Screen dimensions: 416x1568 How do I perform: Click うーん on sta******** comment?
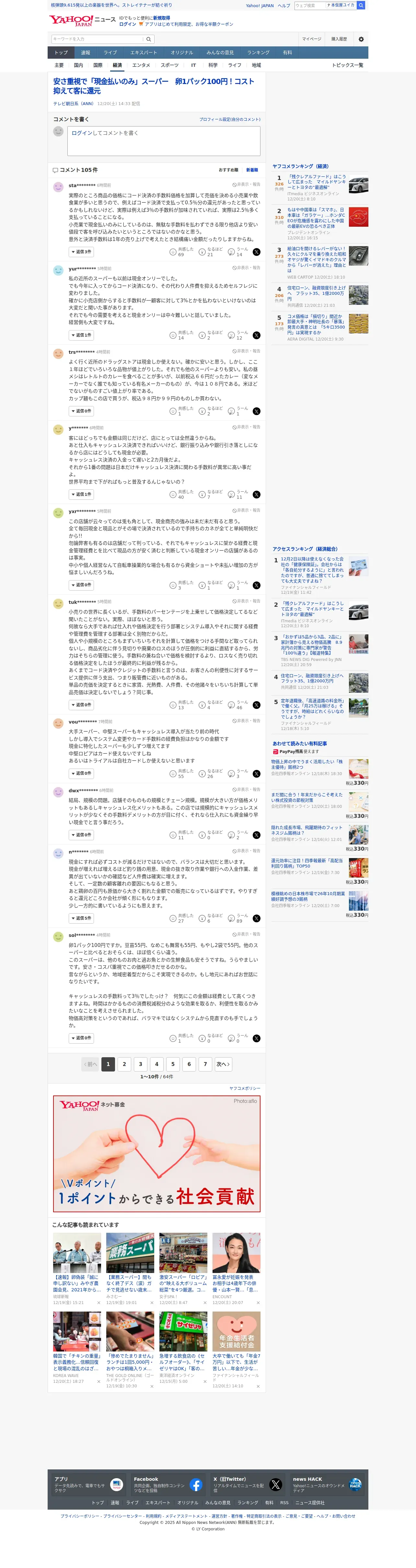(x=238, y=252)
